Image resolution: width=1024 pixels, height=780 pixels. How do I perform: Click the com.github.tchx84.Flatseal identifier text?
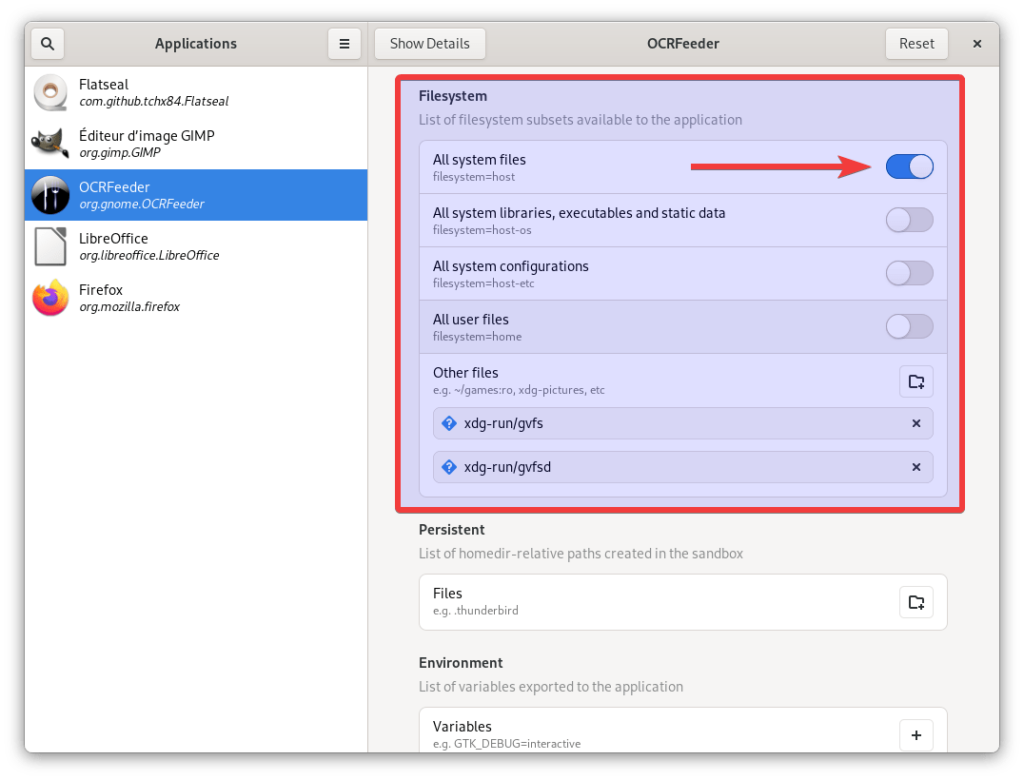153,102
